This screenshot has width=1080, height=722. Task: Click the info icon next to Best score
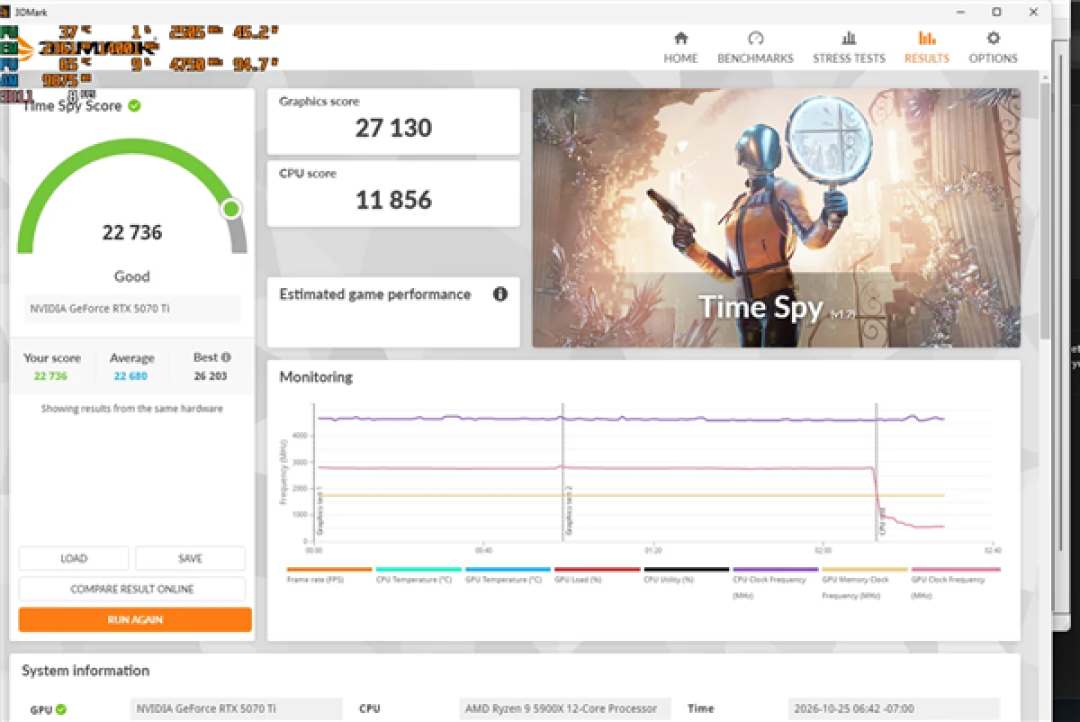(x=226, y=357)
